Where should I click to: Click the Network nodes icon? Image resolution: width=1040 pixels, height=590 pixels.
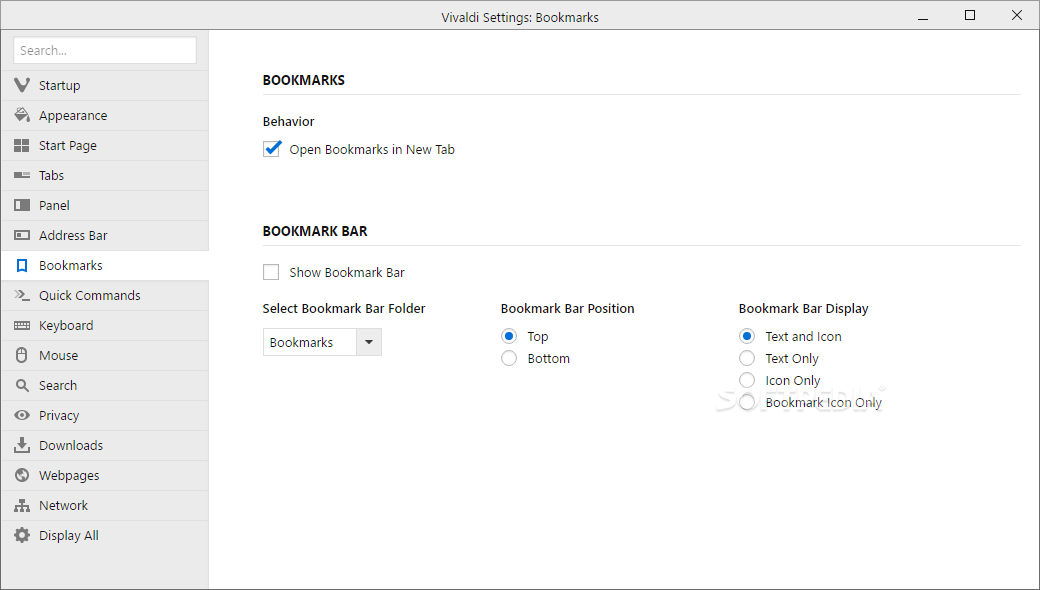pyautogui.click(x=22, y=505)
